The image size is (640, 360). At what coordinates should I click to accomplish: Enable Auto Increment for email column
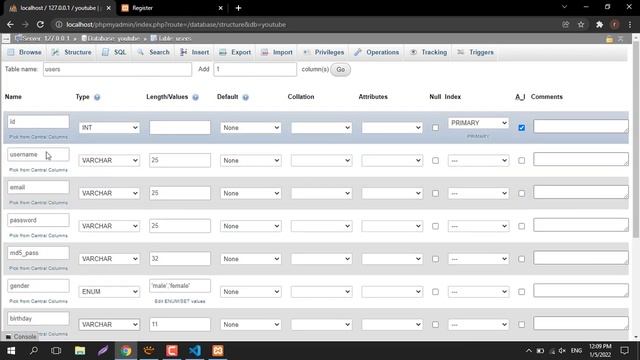pos(522,193)
